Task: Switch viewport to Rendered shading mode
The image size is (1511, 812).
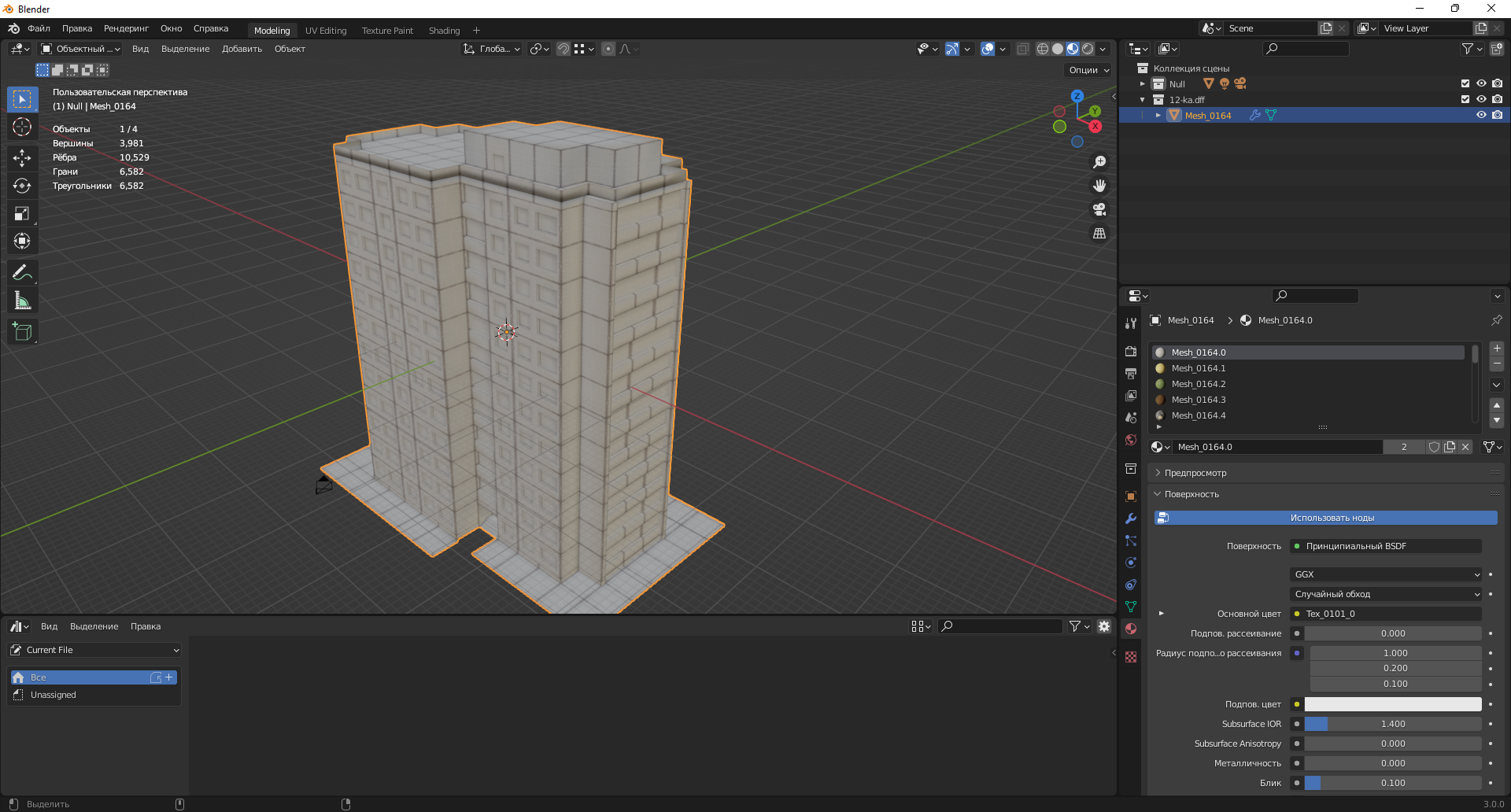Action: click(x=1087, y=49)
